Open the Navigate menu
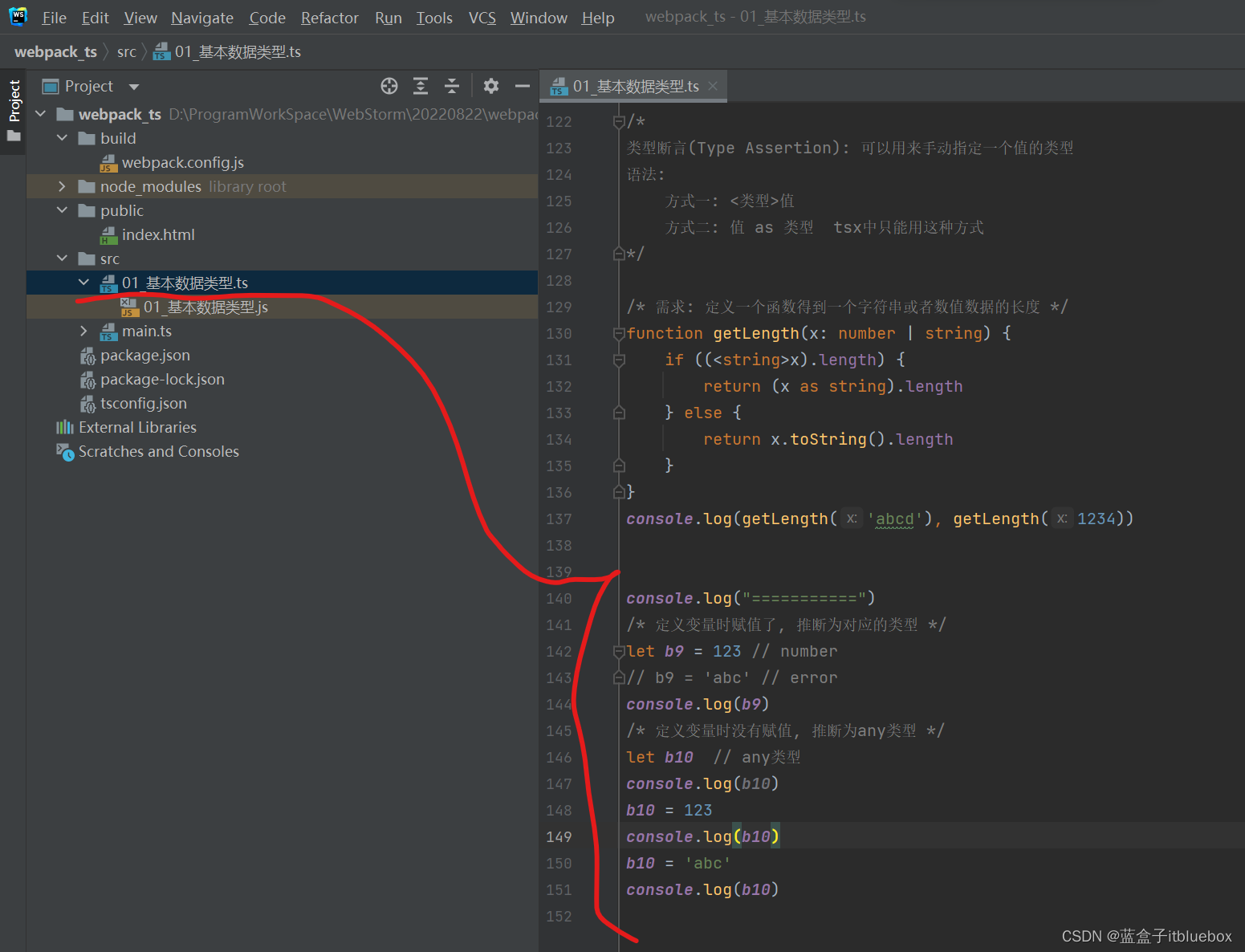Image resolution: width=1245 pixels, height=952 pixels. click(202, 18)
